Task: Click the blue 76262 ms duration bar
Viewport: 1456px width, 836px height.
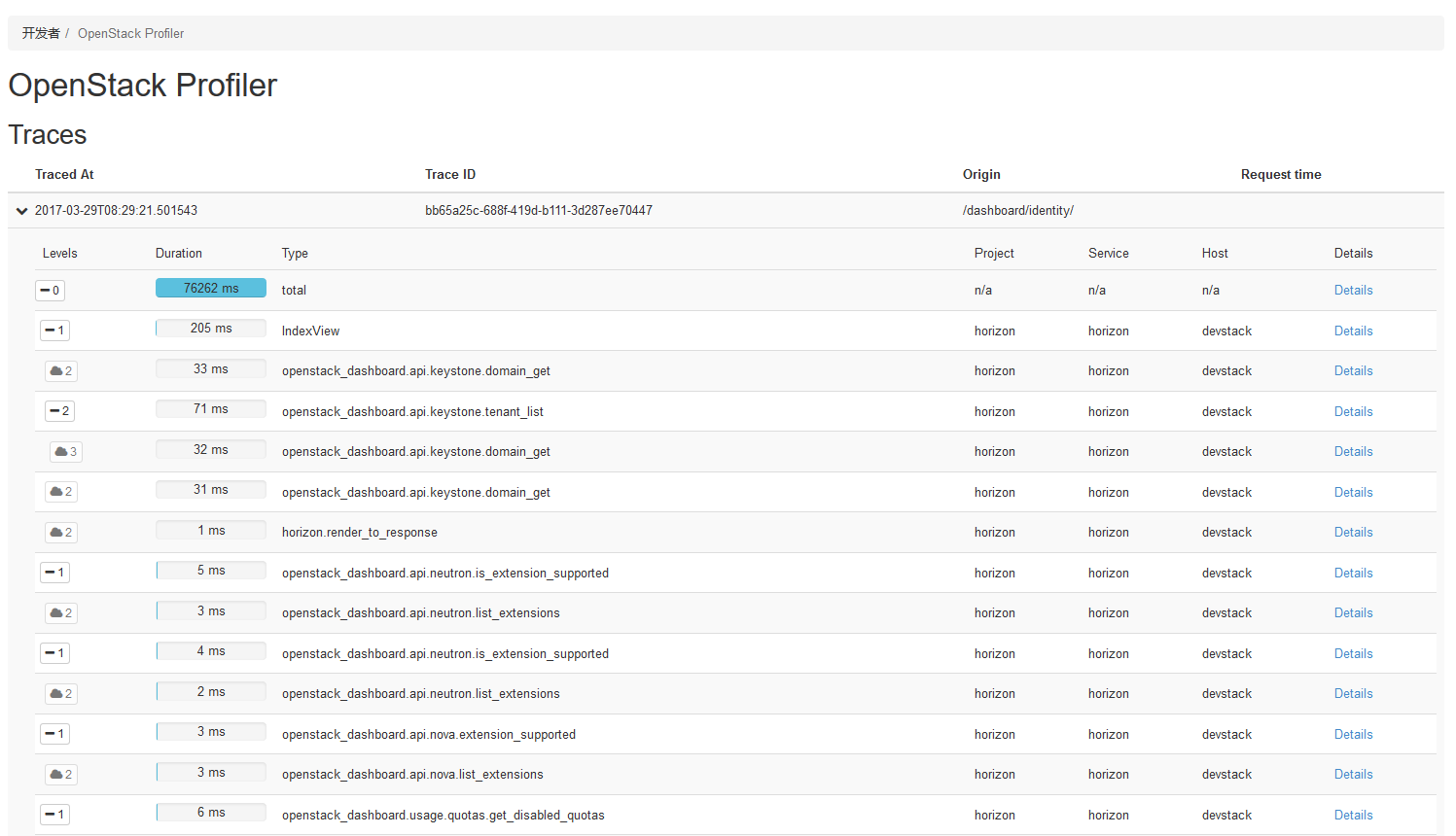Action: point(210,289)
